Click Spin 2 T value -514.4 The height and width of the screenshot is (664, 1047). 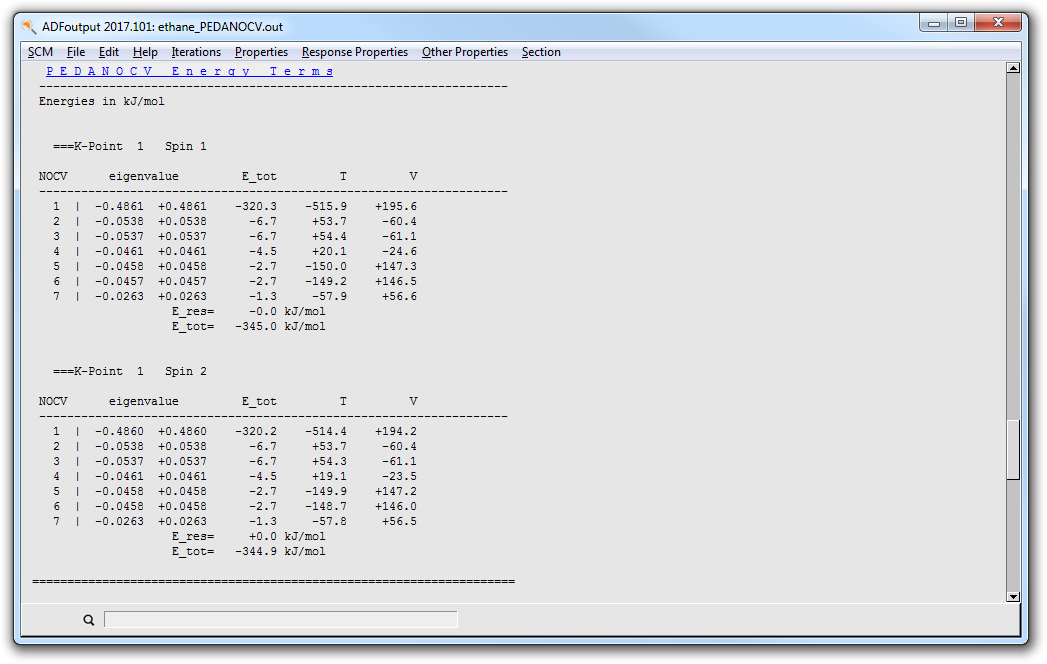tap(326, 432)
